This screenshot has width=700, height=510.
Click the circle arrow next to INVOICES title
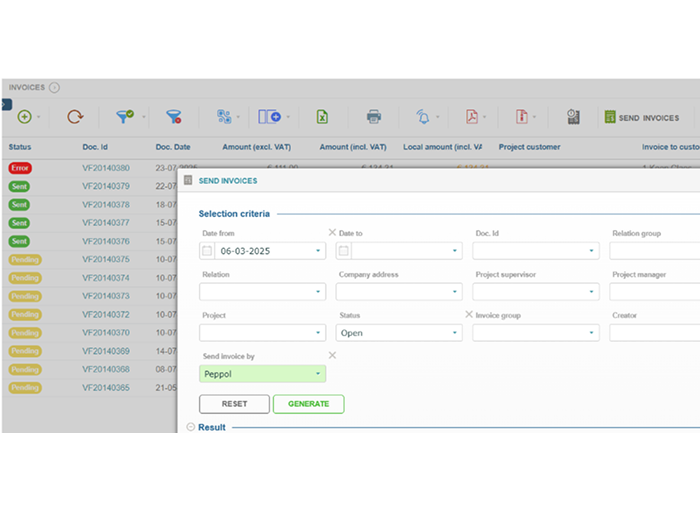54,88
